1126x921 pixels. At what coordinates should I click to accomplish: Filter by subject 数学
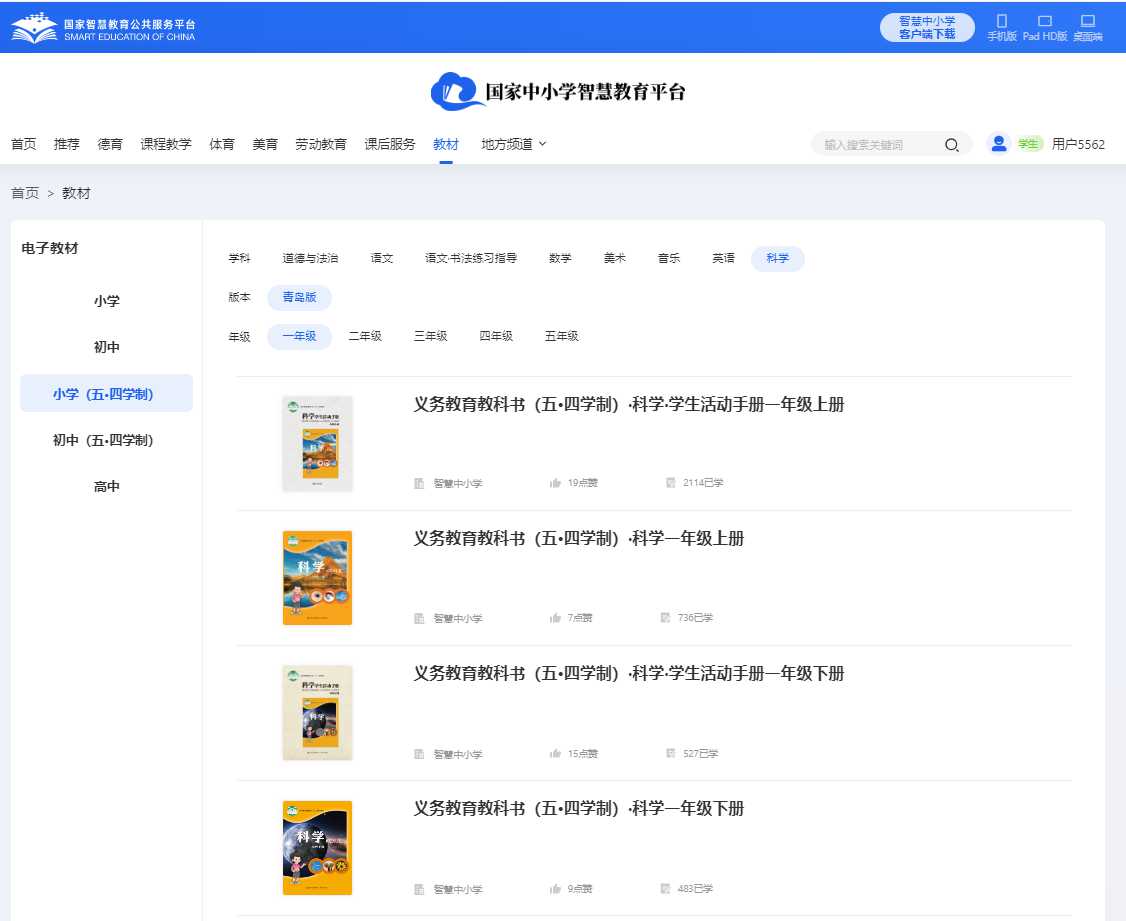click(x=560, y=258)
